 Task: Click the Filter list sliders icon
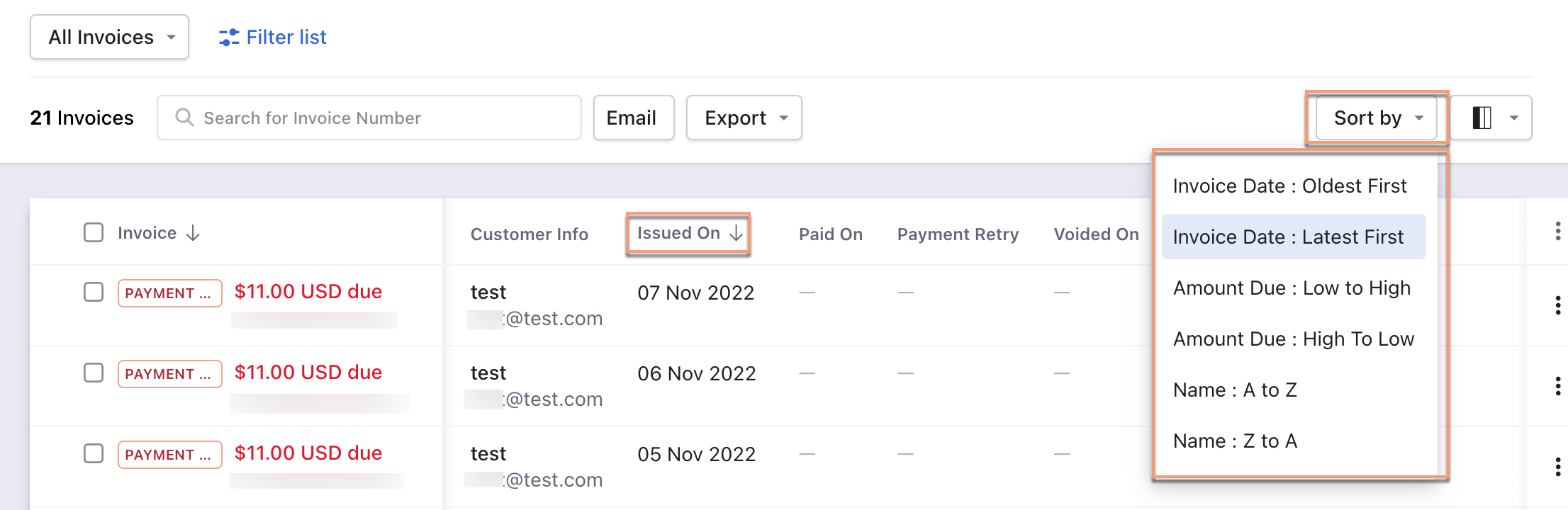228,38
